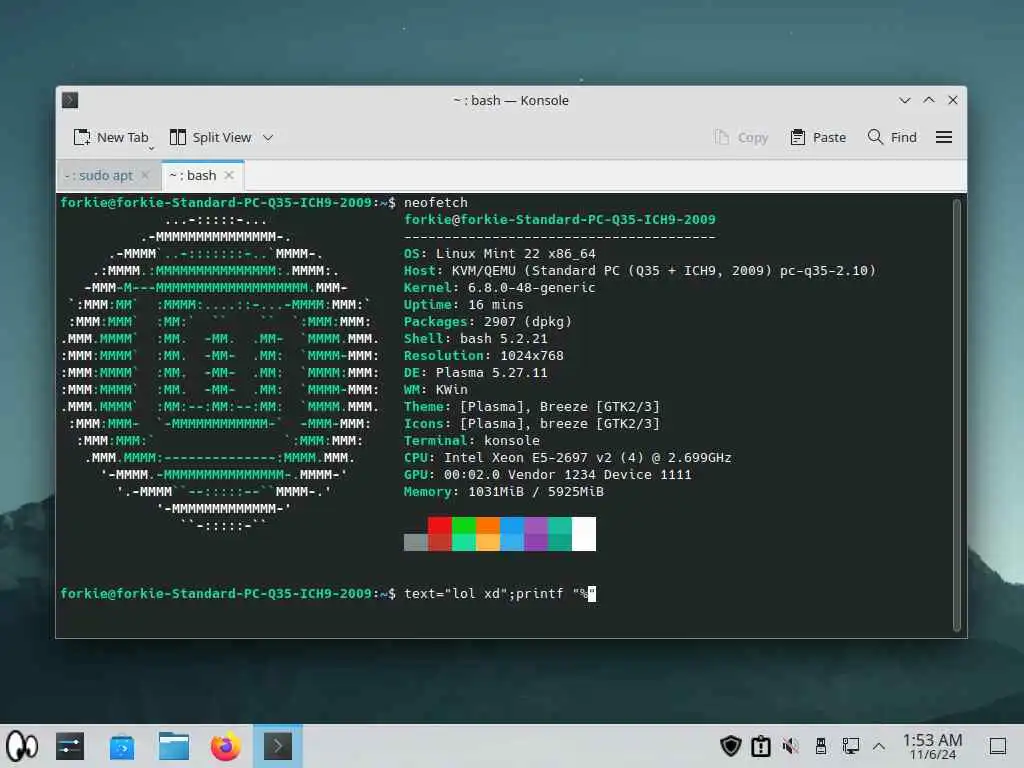
Task: Click the terminal command line cursor
Action: (x=592, y=594)
